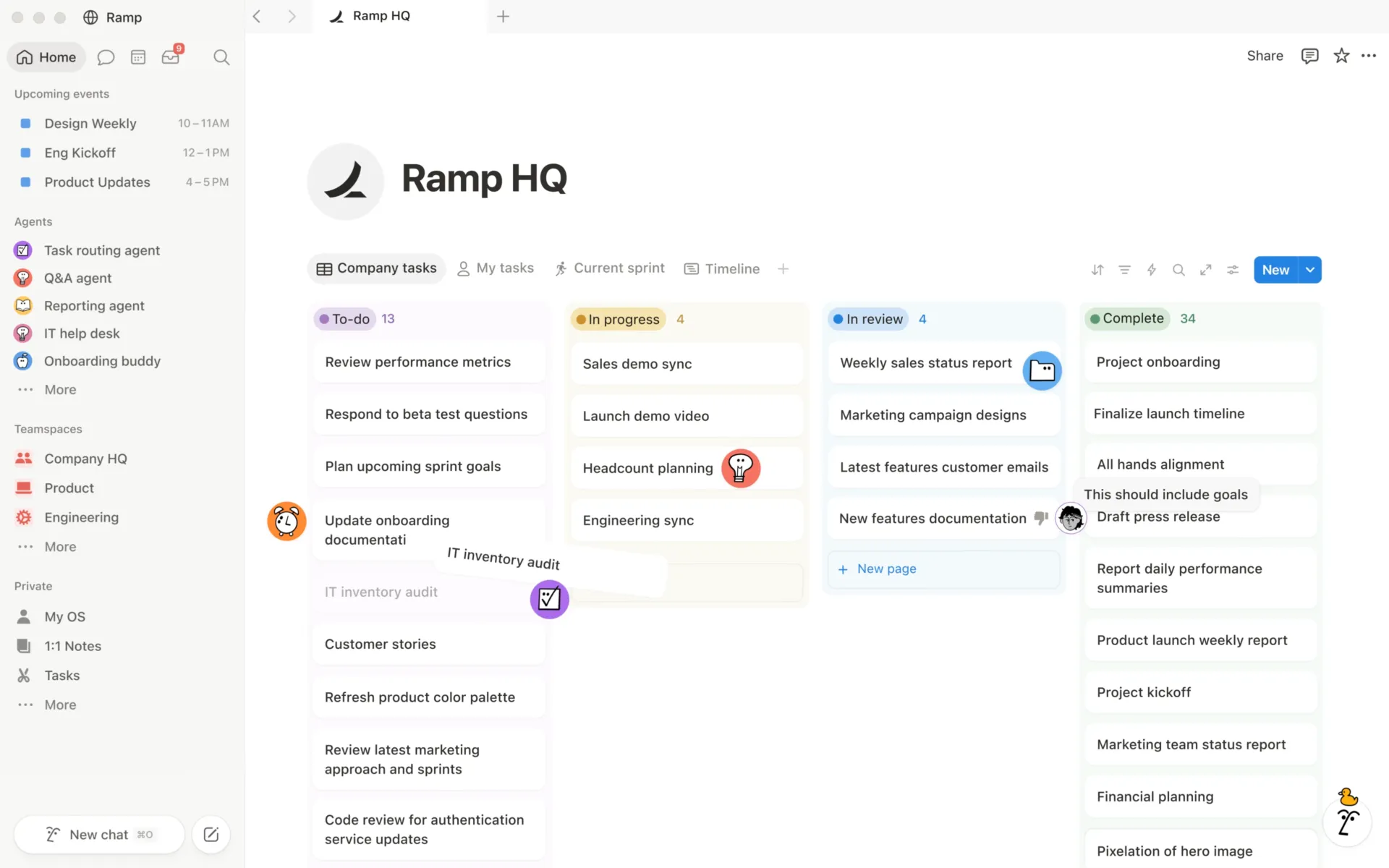Open Task routing agent
Viewport: 1389px width, 868px height.
coord(102,250)
